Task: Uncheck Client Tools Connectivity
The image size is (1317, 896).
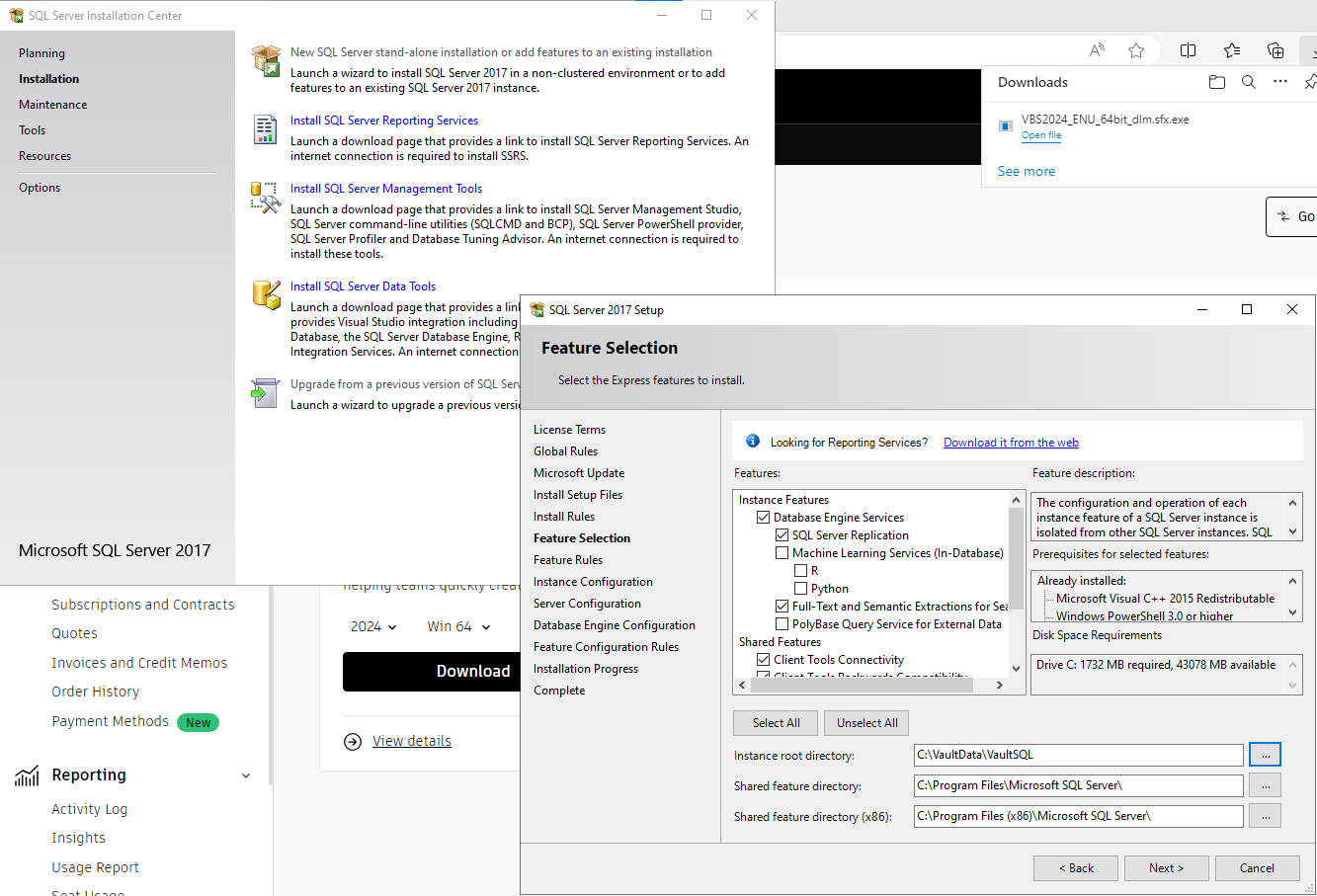Action: pyautogui.click(x=763, y=659)
